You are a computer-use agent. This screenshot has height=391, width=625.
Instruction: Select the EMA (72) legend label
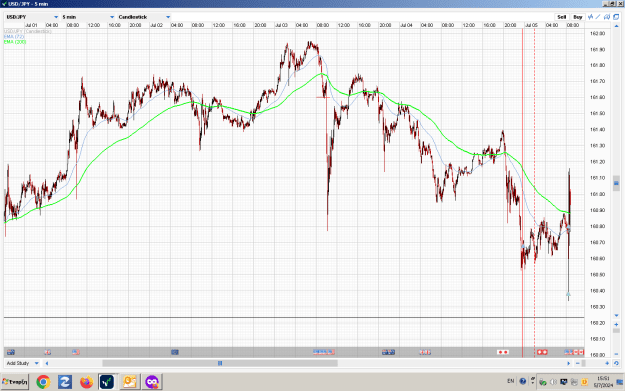click(x=14, y=37)
